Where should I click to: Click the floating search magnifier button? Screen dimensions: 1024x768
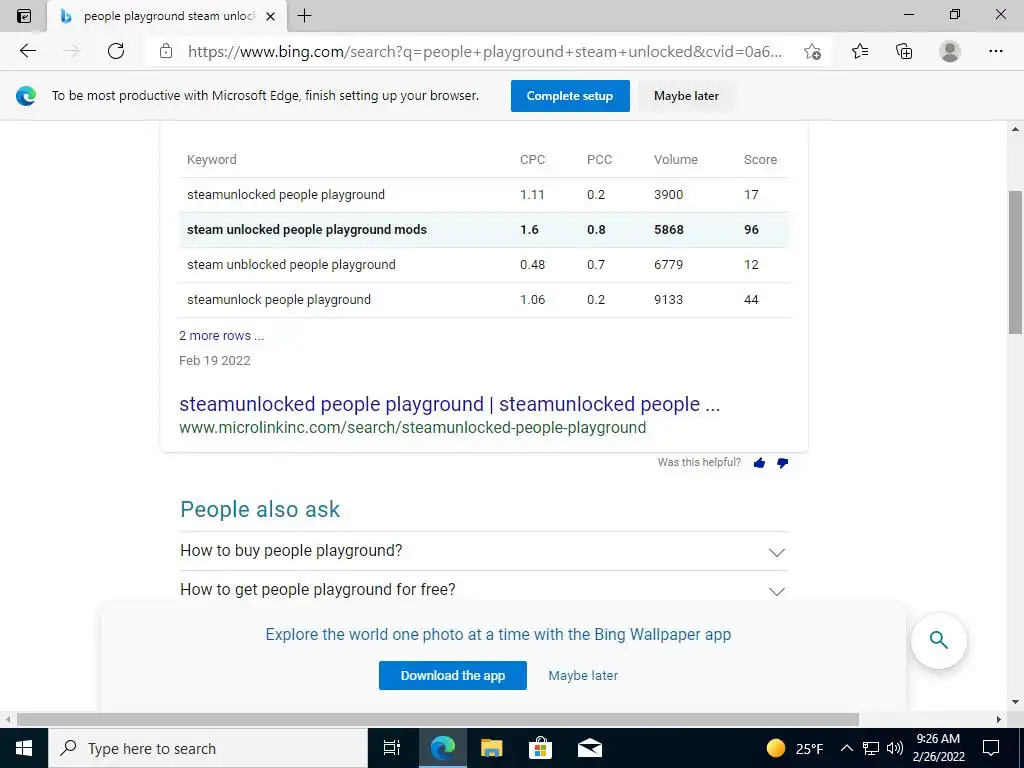(x=938, y=640)
